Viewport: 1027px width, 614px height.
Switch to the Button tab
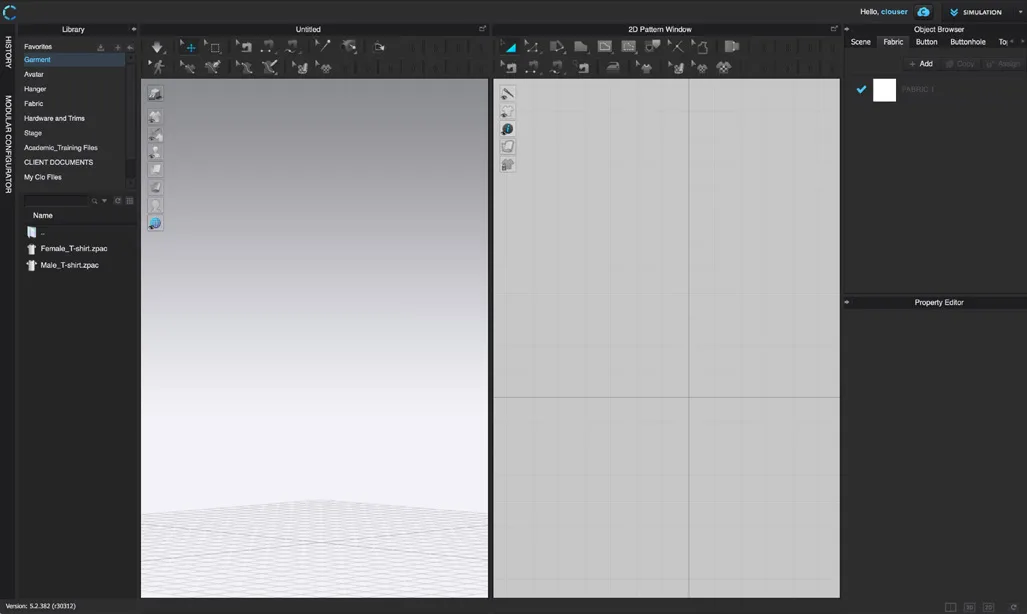click(x=926, y=42)
